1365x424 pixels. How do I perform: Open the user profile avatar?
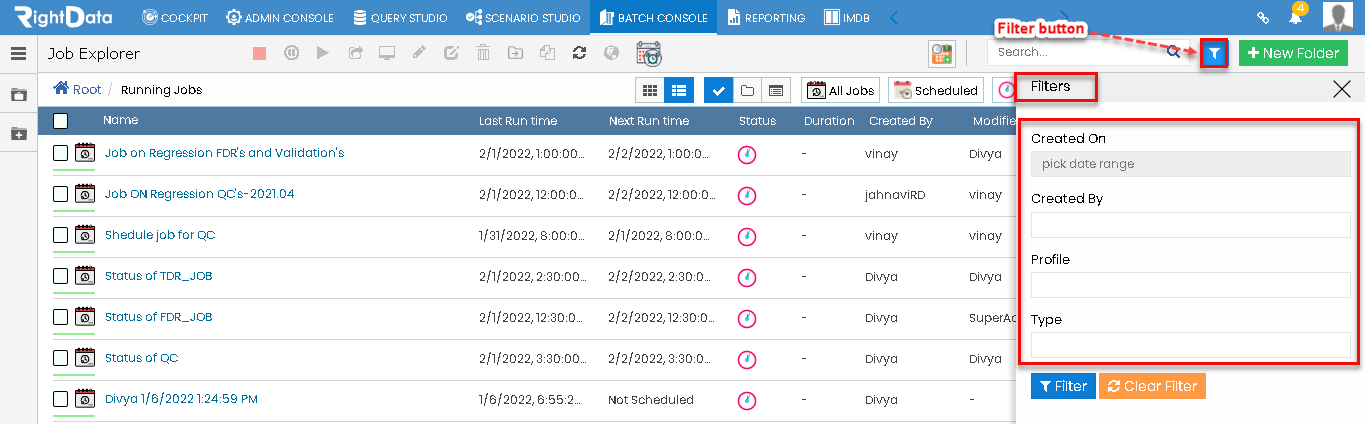[1337, 17]
